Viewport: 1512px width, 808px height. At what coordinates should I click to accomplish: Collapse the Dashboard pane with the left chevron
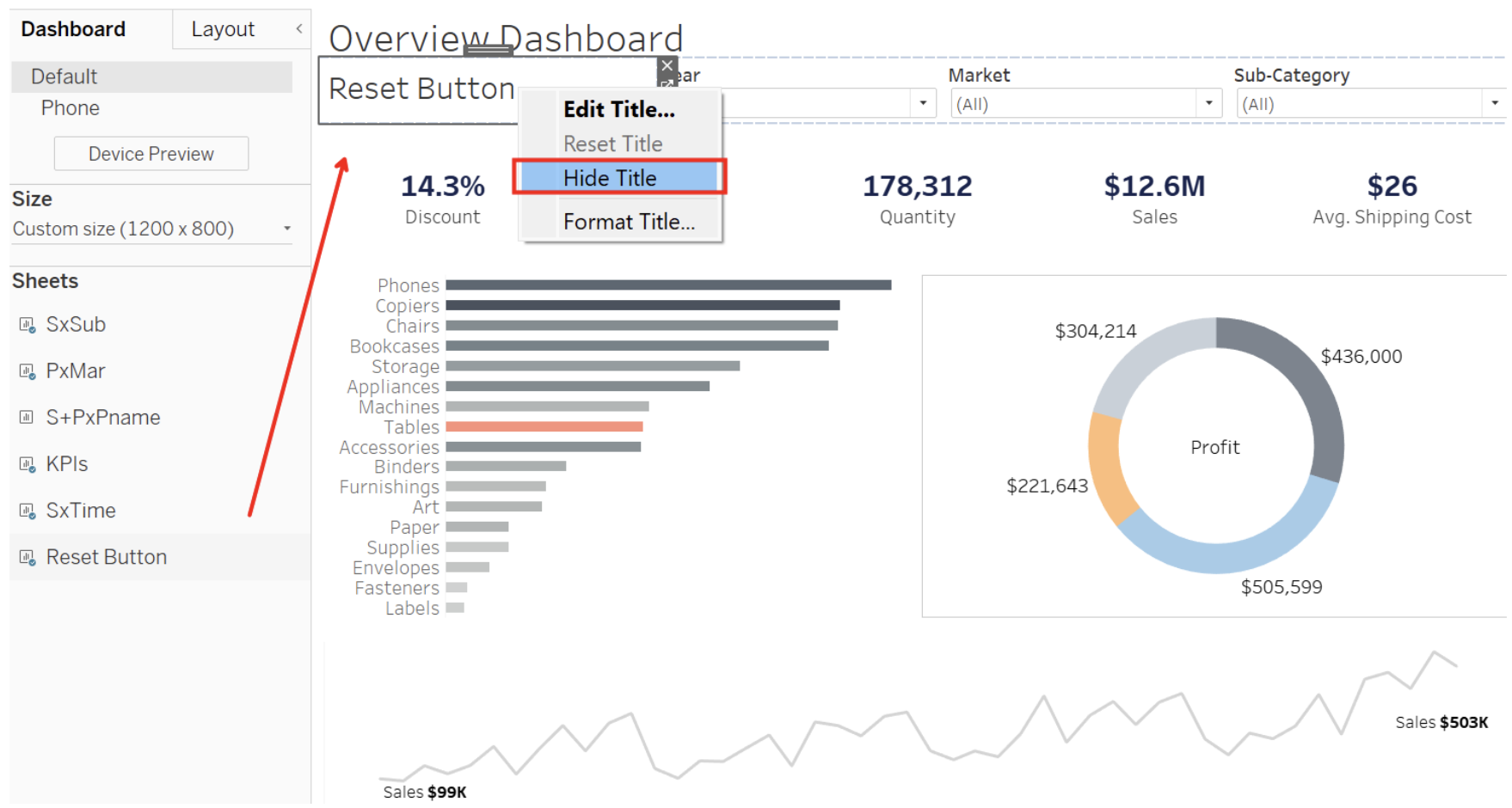click(x=298, y=28)
